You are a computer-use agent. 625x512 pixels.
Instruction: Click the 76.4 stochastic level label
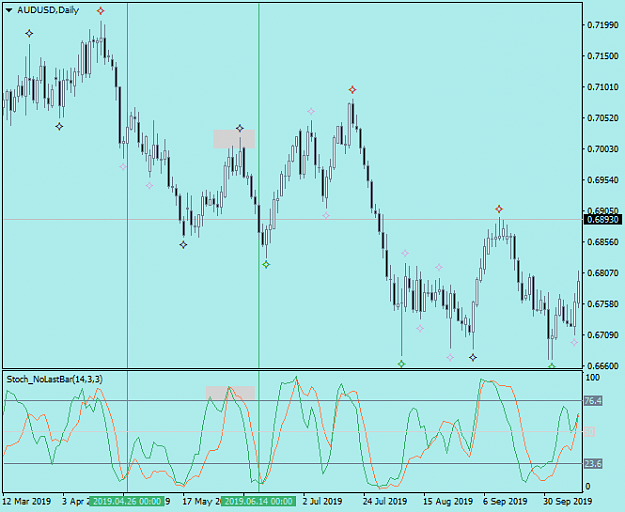point(593,401)
